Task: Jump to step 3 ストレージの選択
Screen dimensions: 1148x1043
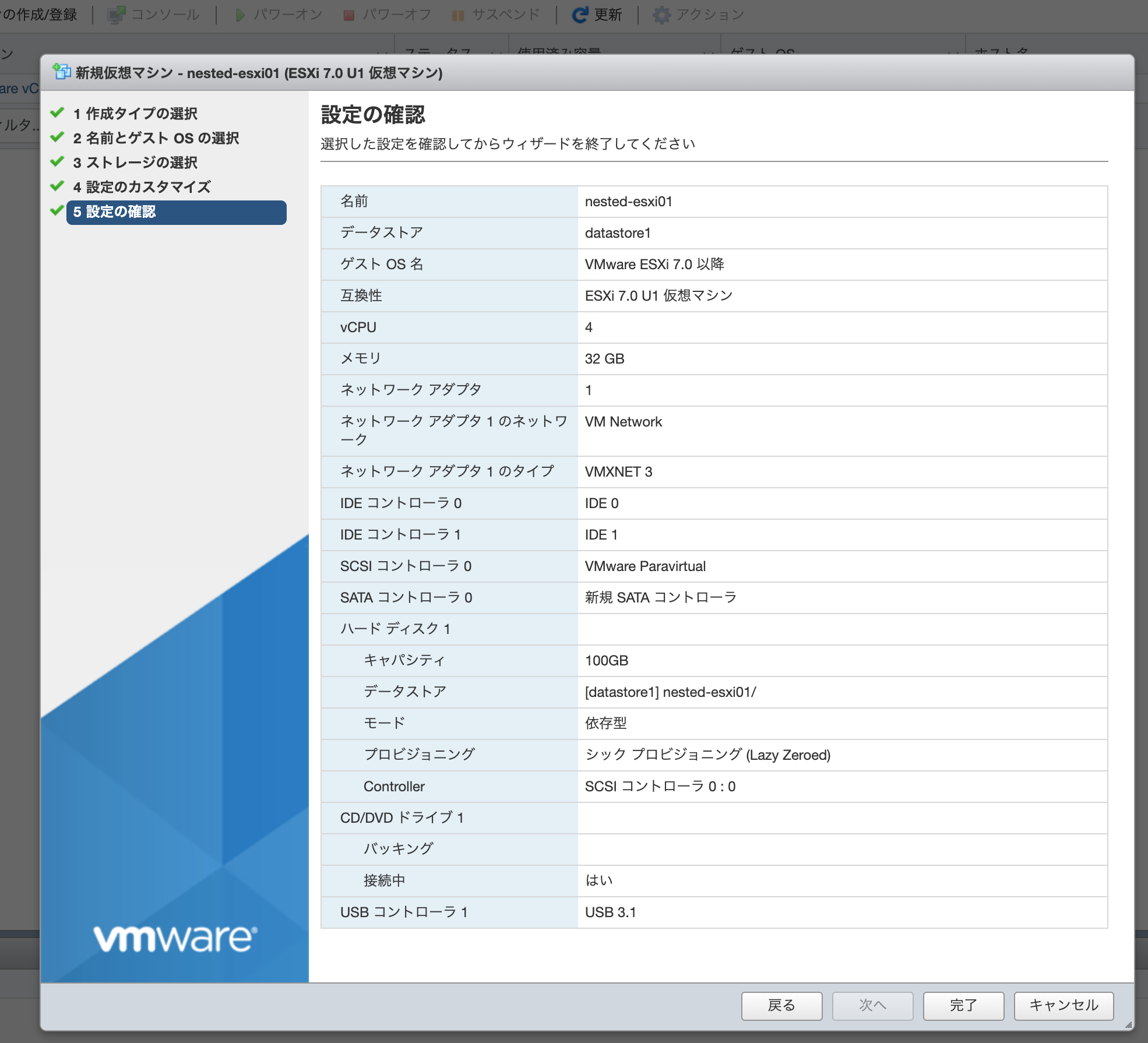Action: click(x=135, y=163)
